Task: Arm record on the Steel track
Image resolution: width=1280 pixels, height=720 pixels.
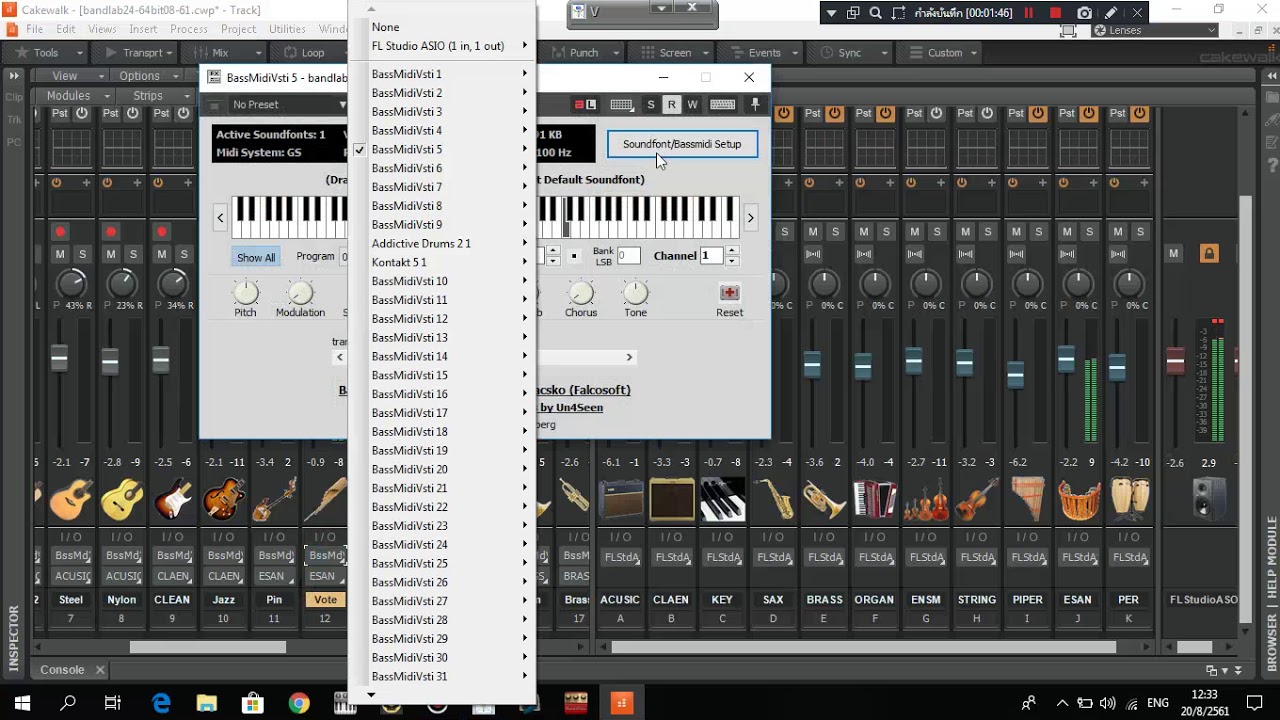Action: (x=60, y=232)
